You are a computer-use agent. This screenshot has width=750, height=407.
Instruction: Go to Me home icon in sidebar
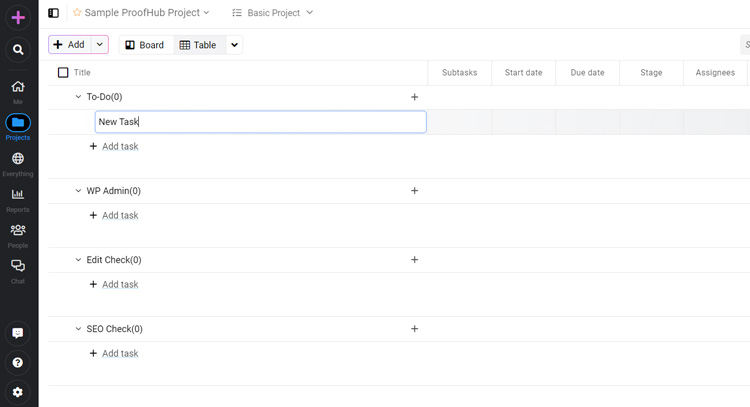18,87
